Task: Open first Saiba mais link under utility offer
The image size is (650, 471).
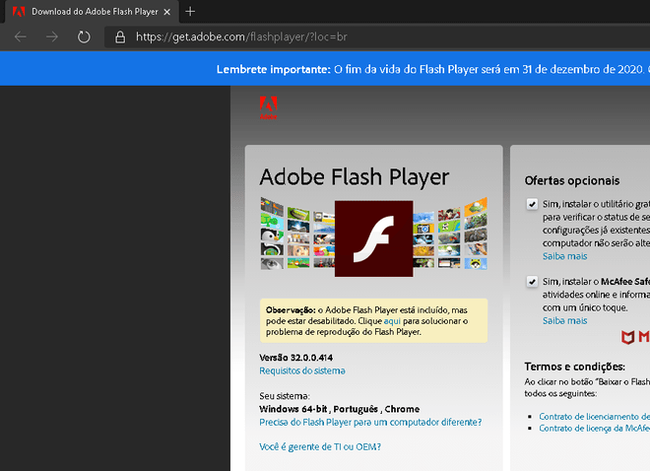Action: pyautogui.click(x=565, y=256)
